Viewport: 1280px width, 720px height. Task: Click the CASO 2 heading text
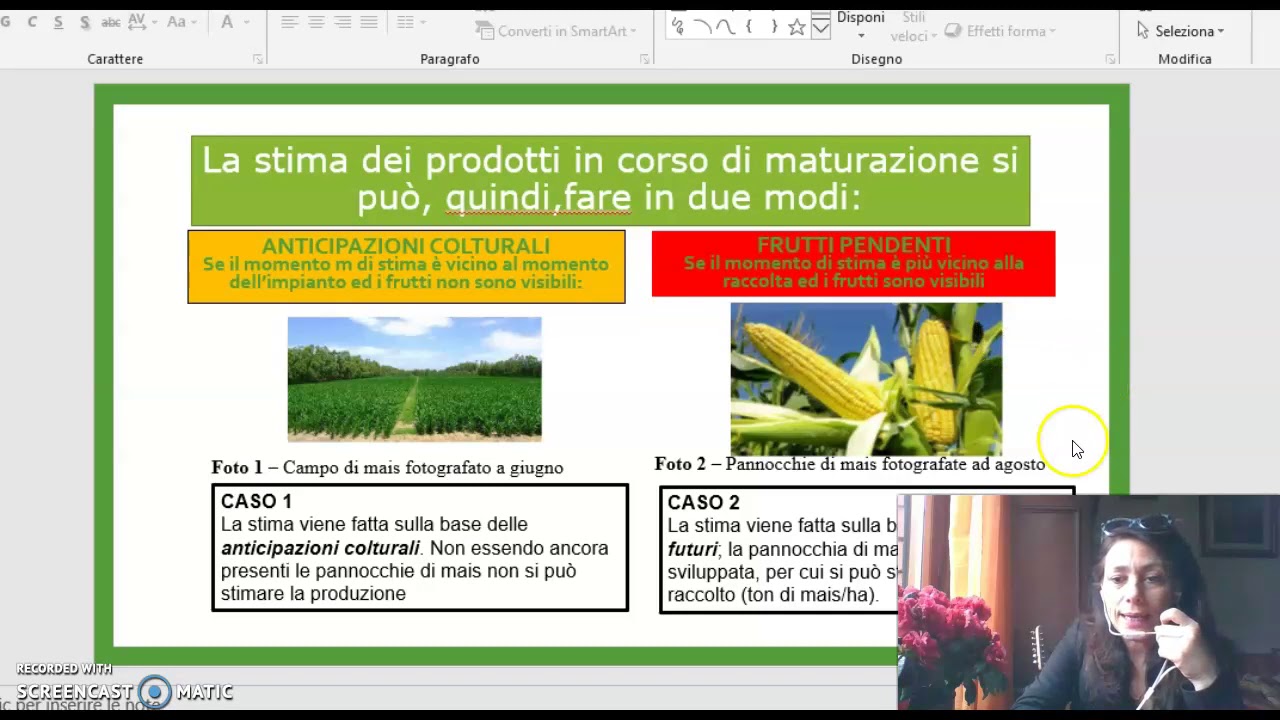(x=703, y=502)
